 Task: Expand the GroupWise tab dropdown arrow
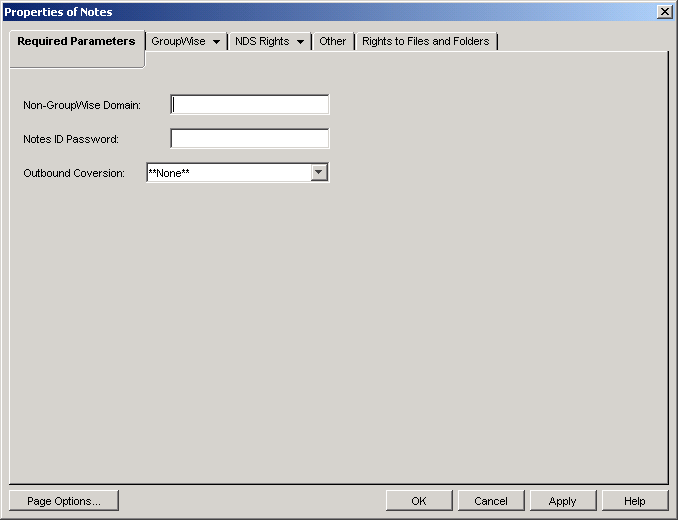point(217,42)
